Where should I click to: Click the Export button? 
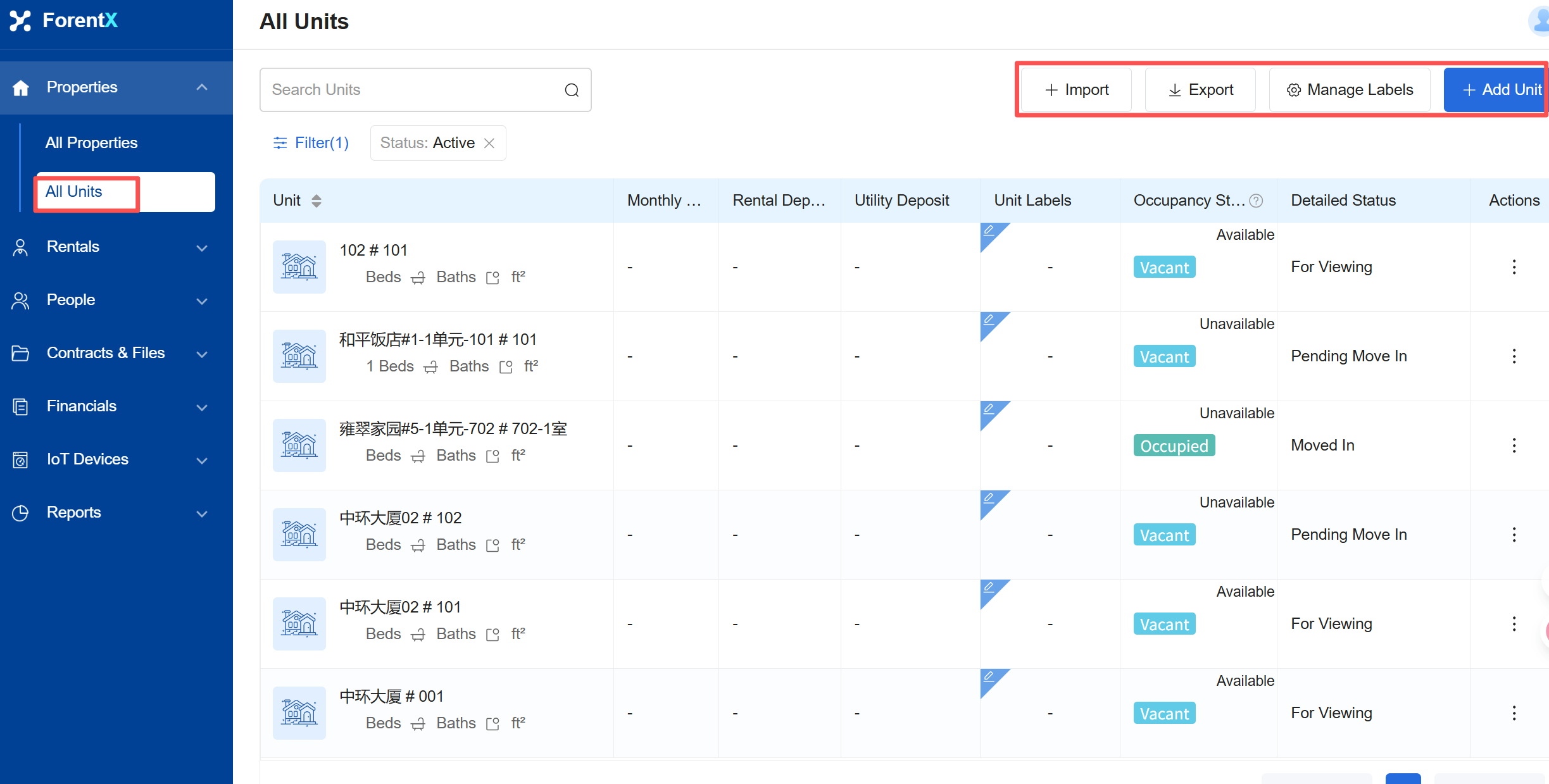tap(1200, 90)
